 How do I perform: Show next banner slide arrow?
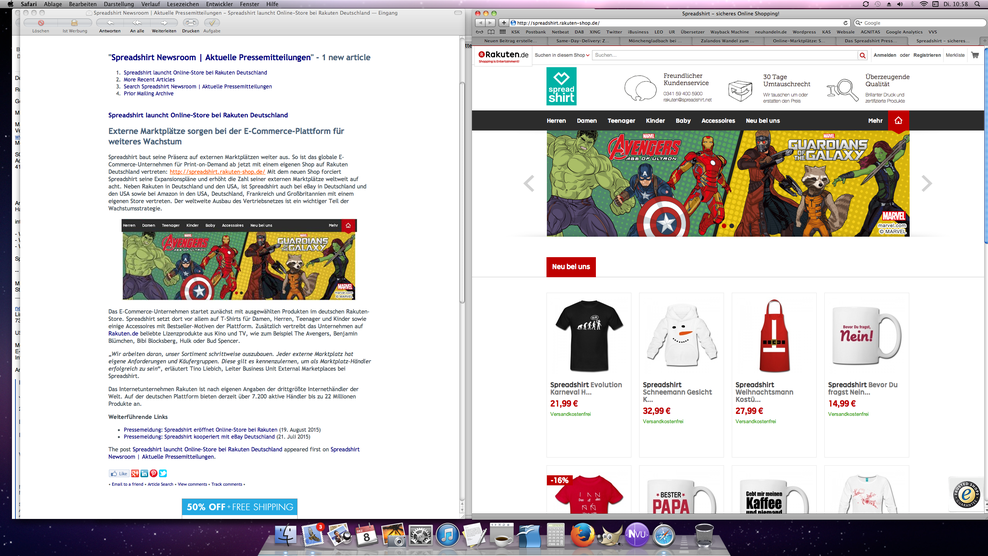[x=926, y=183]
